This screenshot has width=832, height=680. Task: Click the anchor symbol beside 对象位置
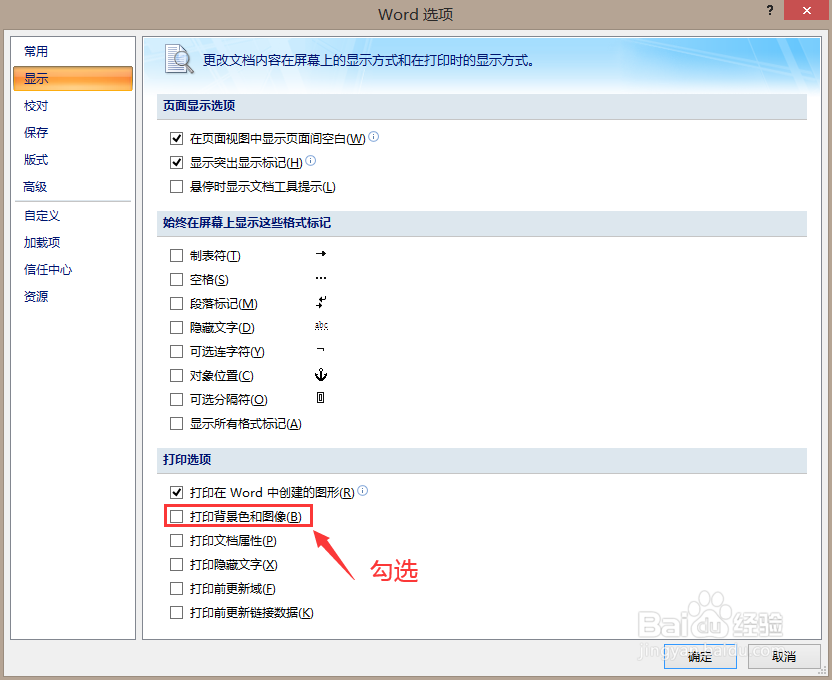tap(321, 374)
